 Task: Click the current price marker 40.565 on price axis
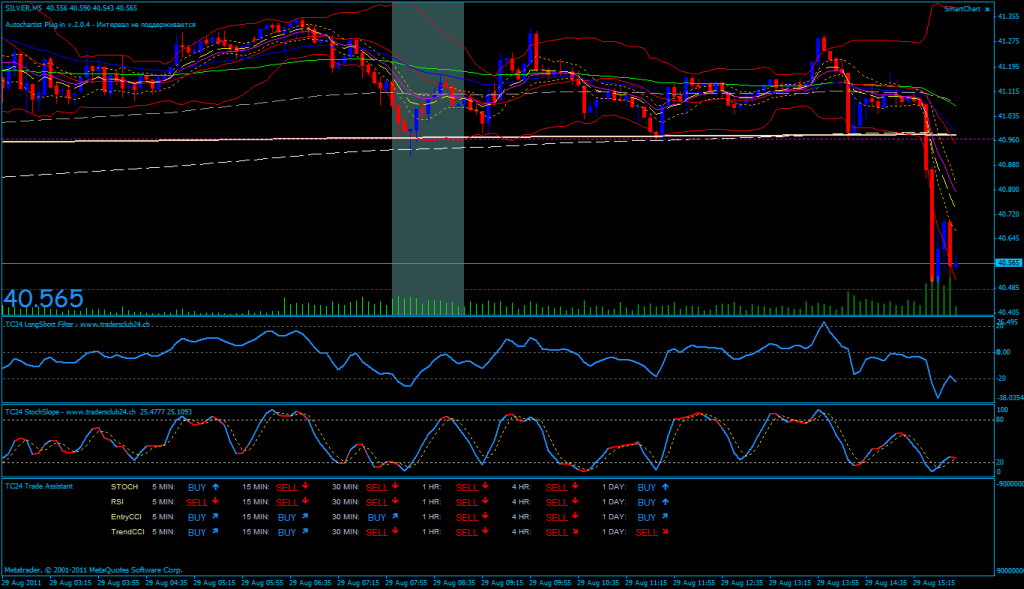tap(1007, 263)
